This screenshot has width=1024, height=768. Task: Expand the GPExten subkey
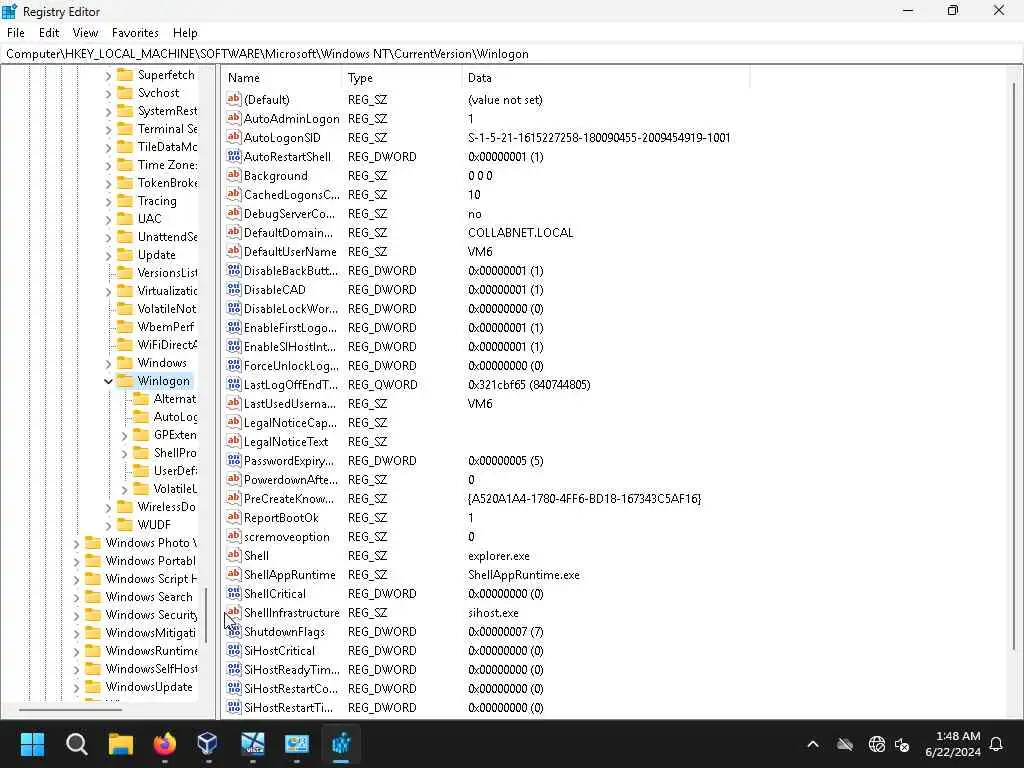tap(124, 435)
